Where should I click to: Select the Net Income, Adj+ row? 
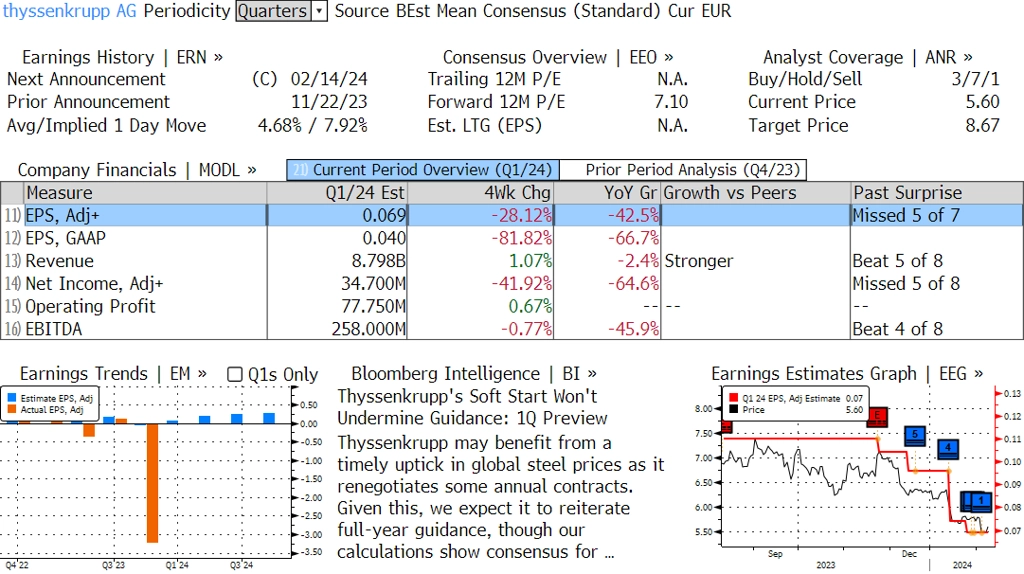512,284
